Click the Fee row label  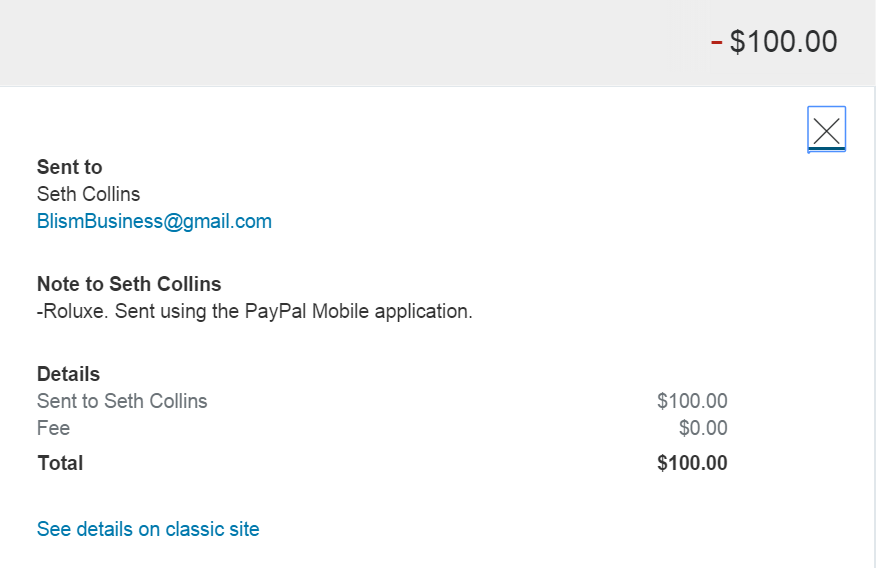coord(54,428)
